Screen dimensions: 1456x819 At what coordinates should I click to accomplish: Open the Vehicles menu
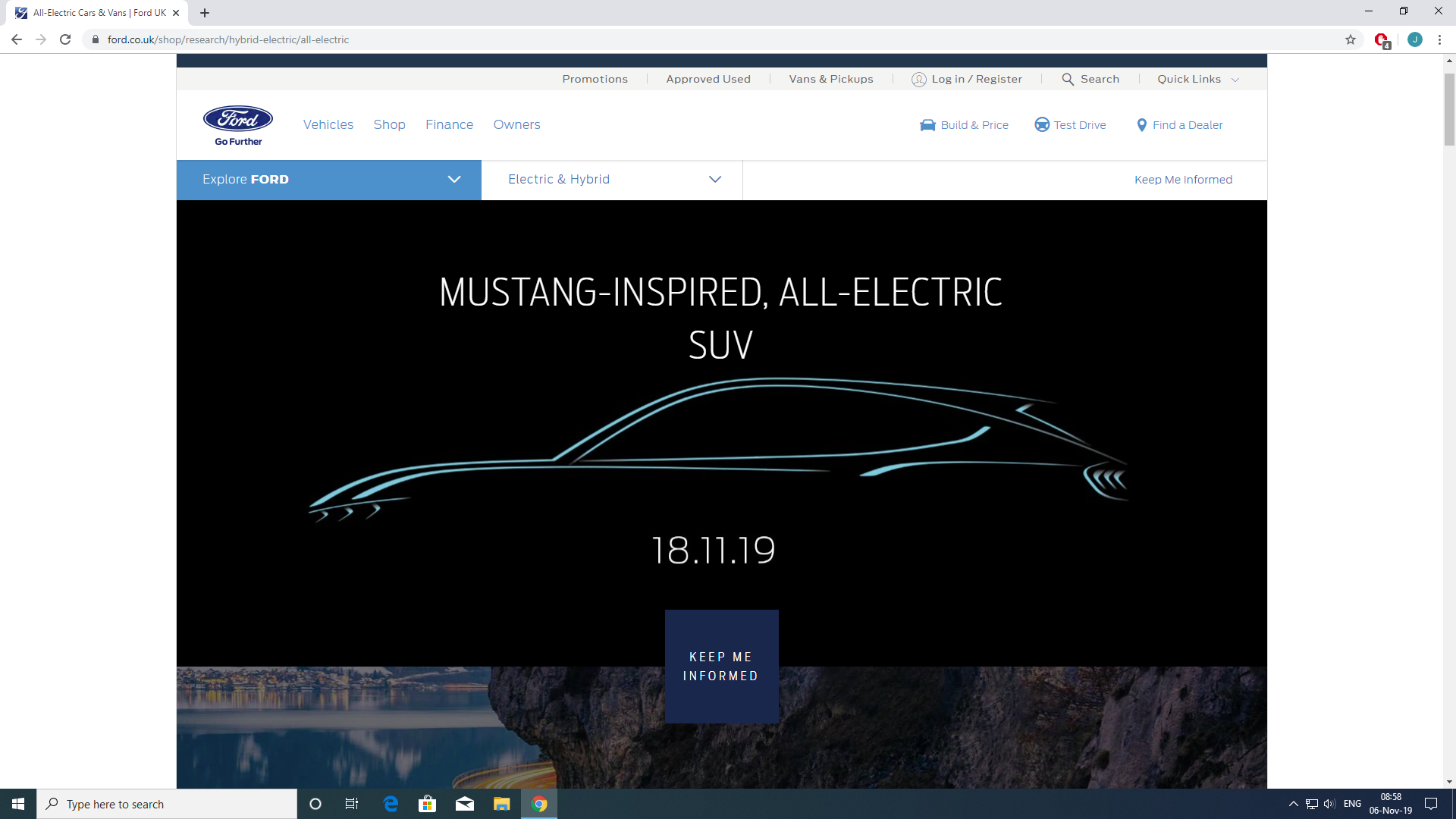click(x=328, y=124)
